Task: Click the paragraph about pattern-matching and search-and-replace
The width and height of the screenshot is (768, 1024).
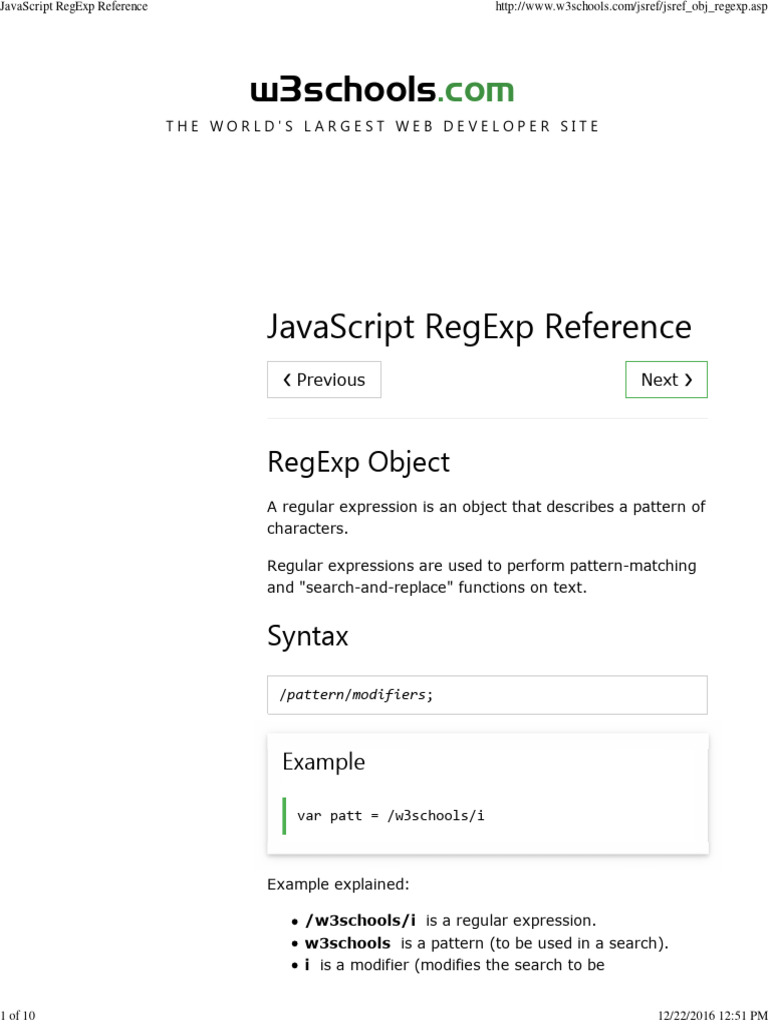Action: 482,576
